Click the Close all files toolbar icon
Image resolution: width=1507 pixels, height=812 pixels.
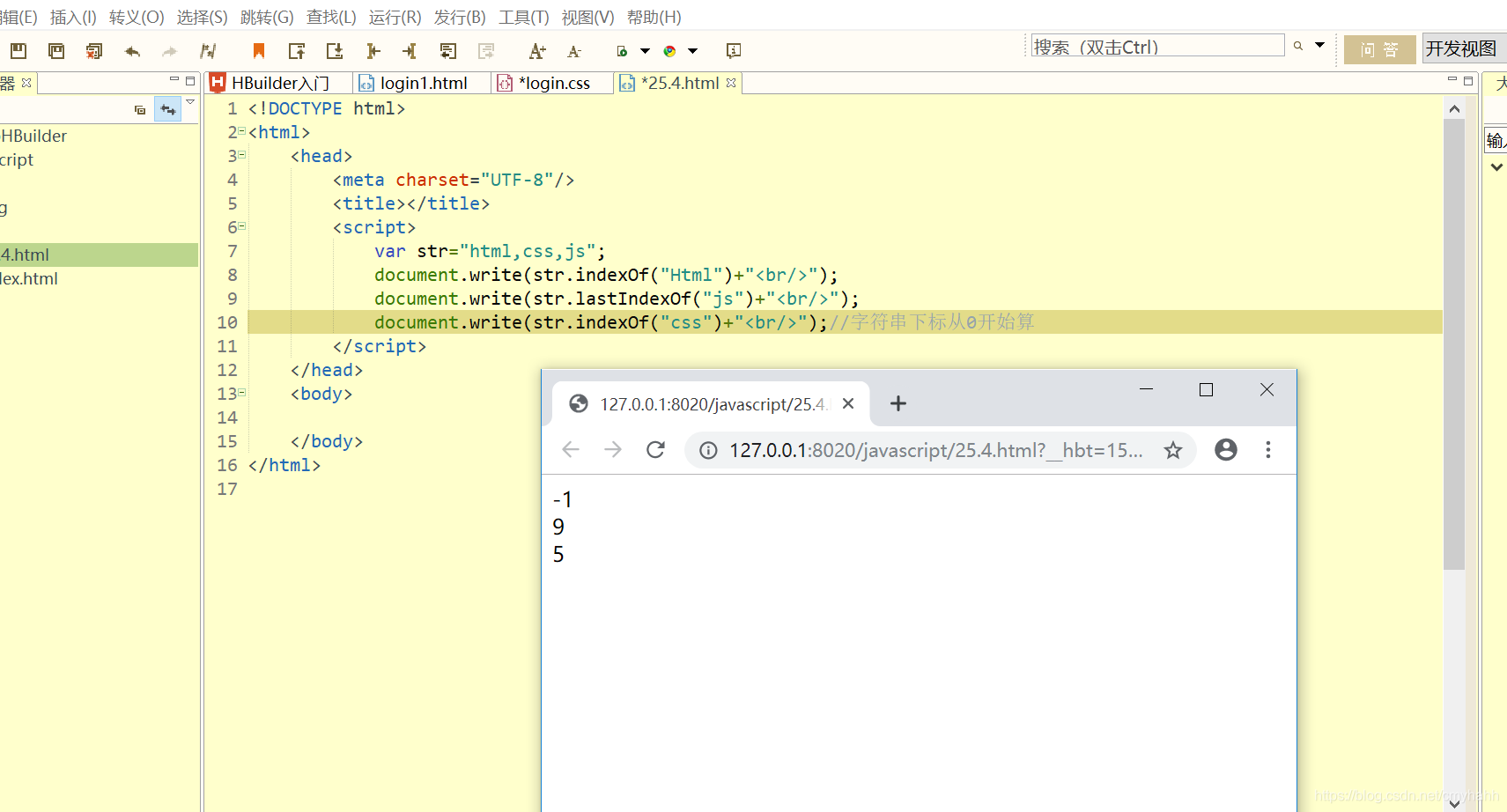[94, 51]
